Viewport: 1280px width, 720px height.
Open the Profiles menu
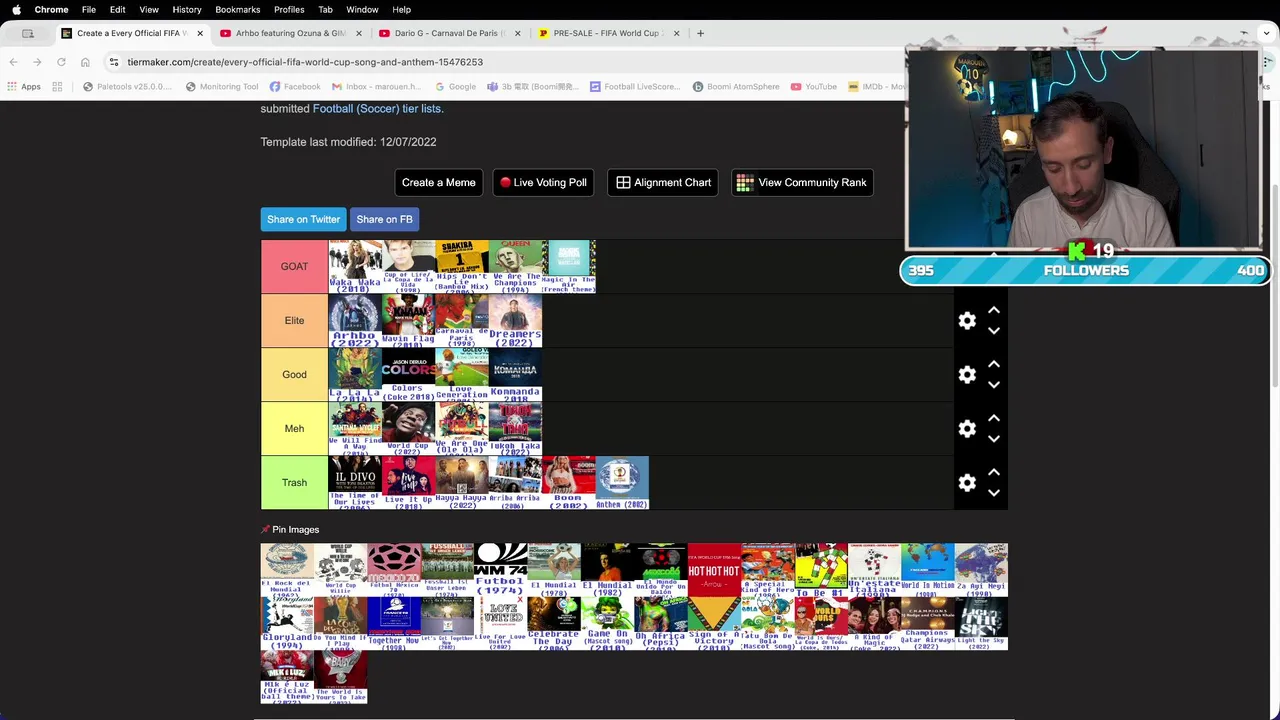pos(289,9)
